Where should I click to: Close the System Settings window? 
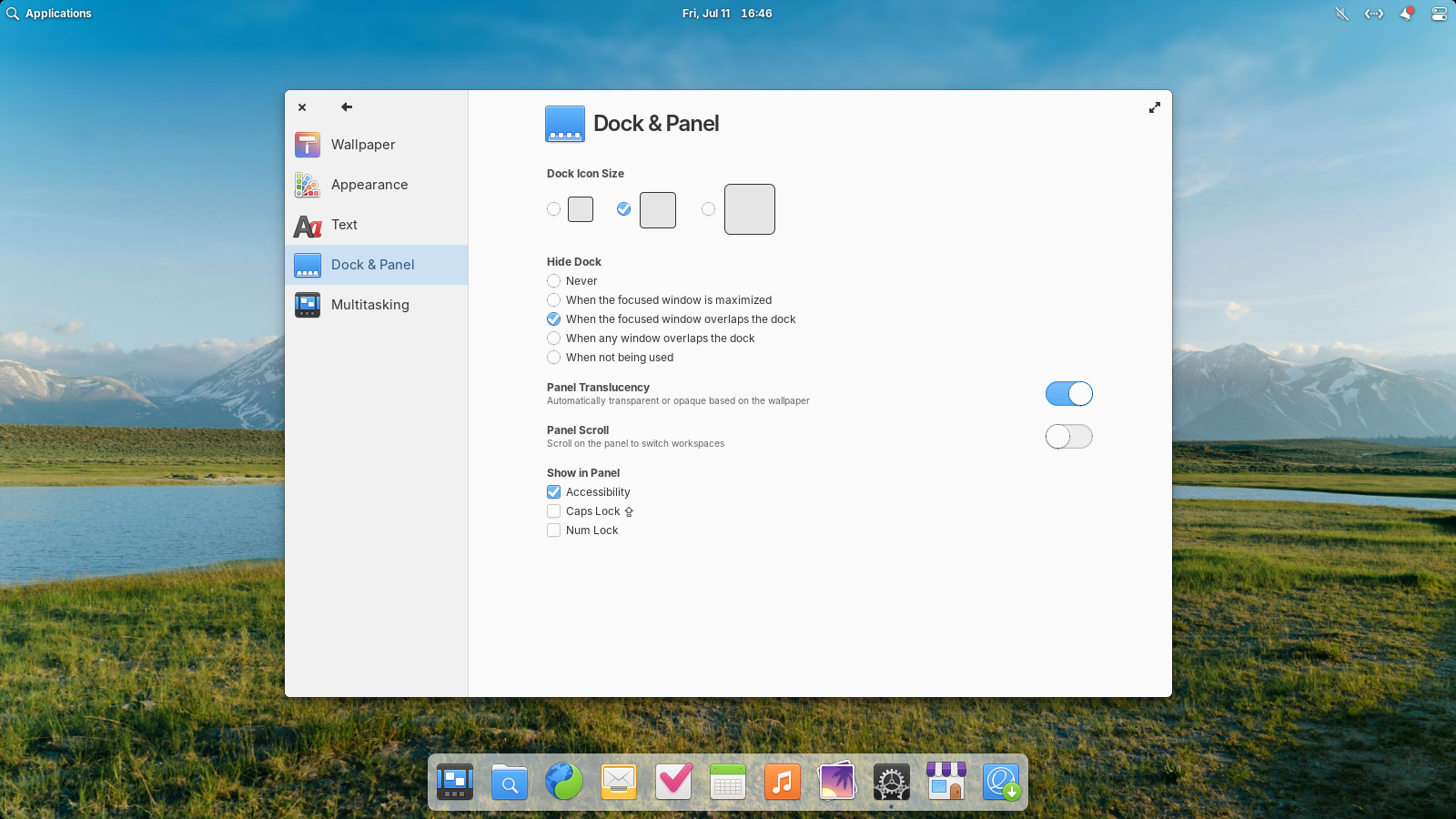302,107
